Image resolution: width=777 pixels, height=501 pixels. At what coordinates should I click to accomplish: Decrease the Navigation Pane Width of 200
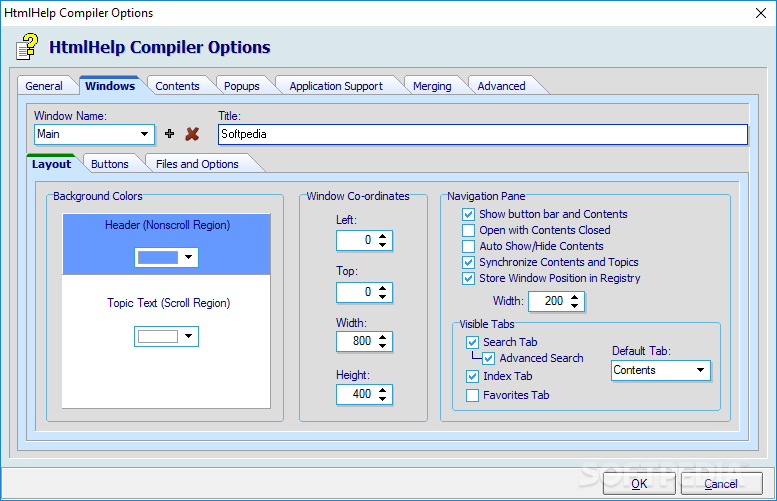574,305
